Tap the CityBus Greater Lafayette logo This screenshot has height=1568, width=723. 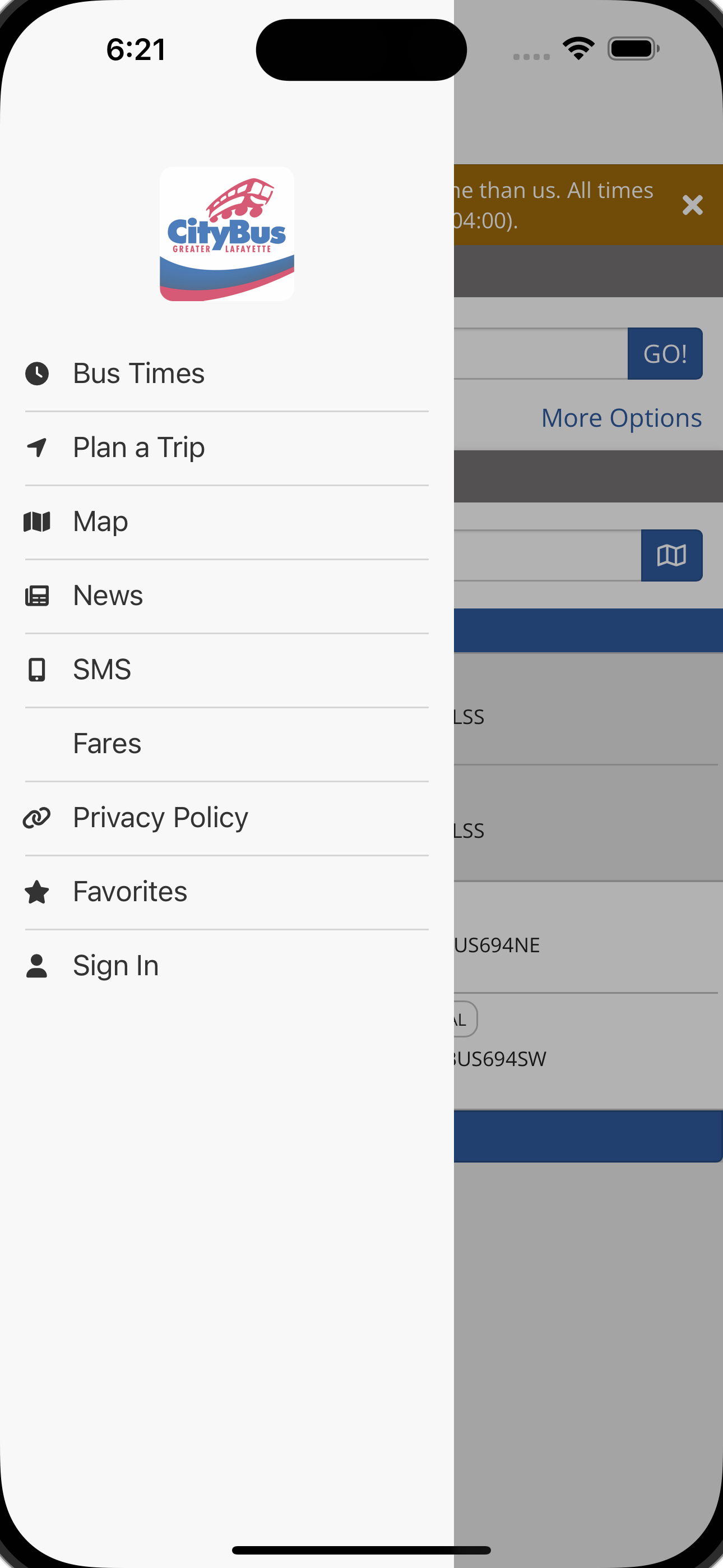[227, 234]
